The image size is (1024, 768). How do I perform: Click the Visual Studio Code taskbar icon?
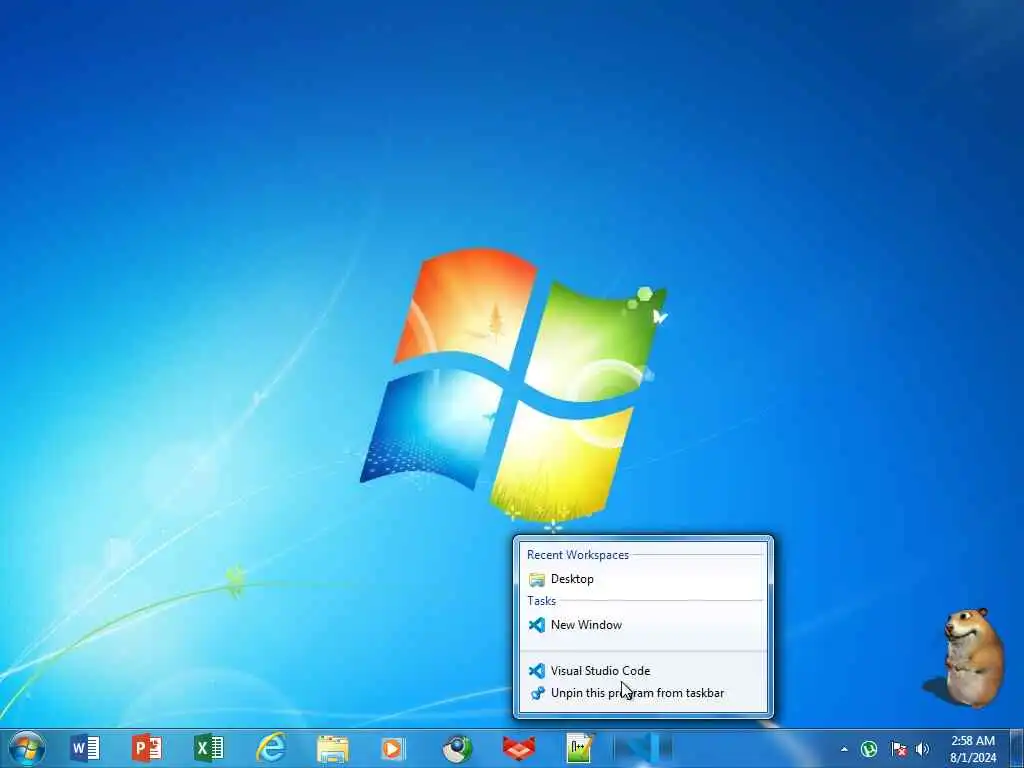tap(643, 748)
